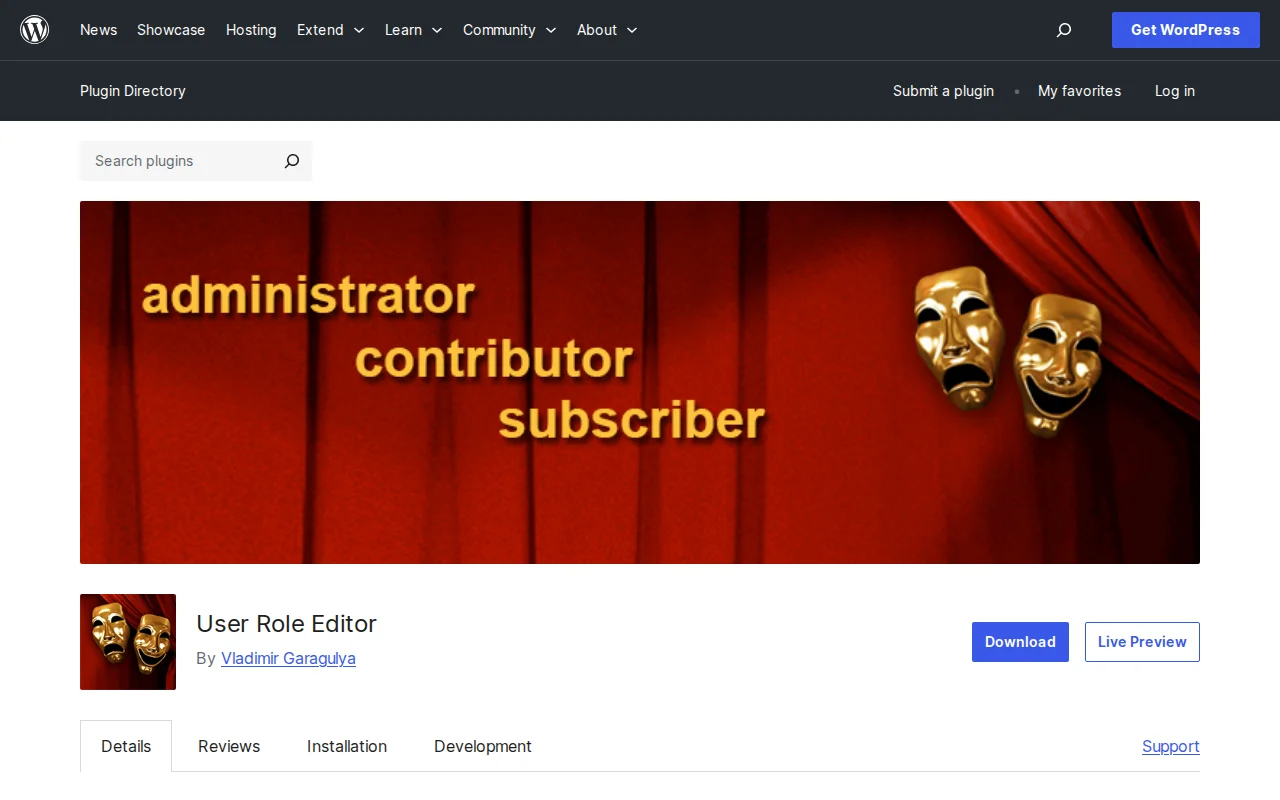Click the search icon inside the plugin search box
This screenshot has width=1280, height=800.
[x=291, y=161]
